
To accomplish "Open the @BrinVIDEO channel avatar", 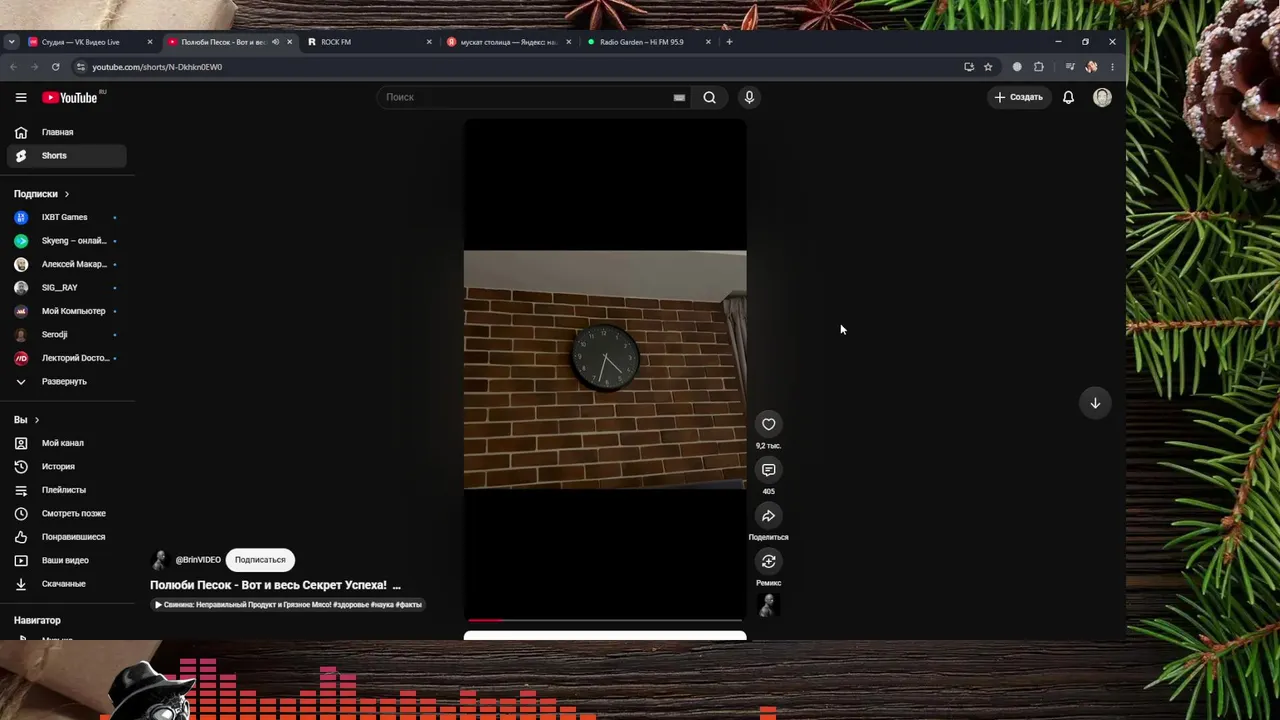I will (x=159, y=560).
